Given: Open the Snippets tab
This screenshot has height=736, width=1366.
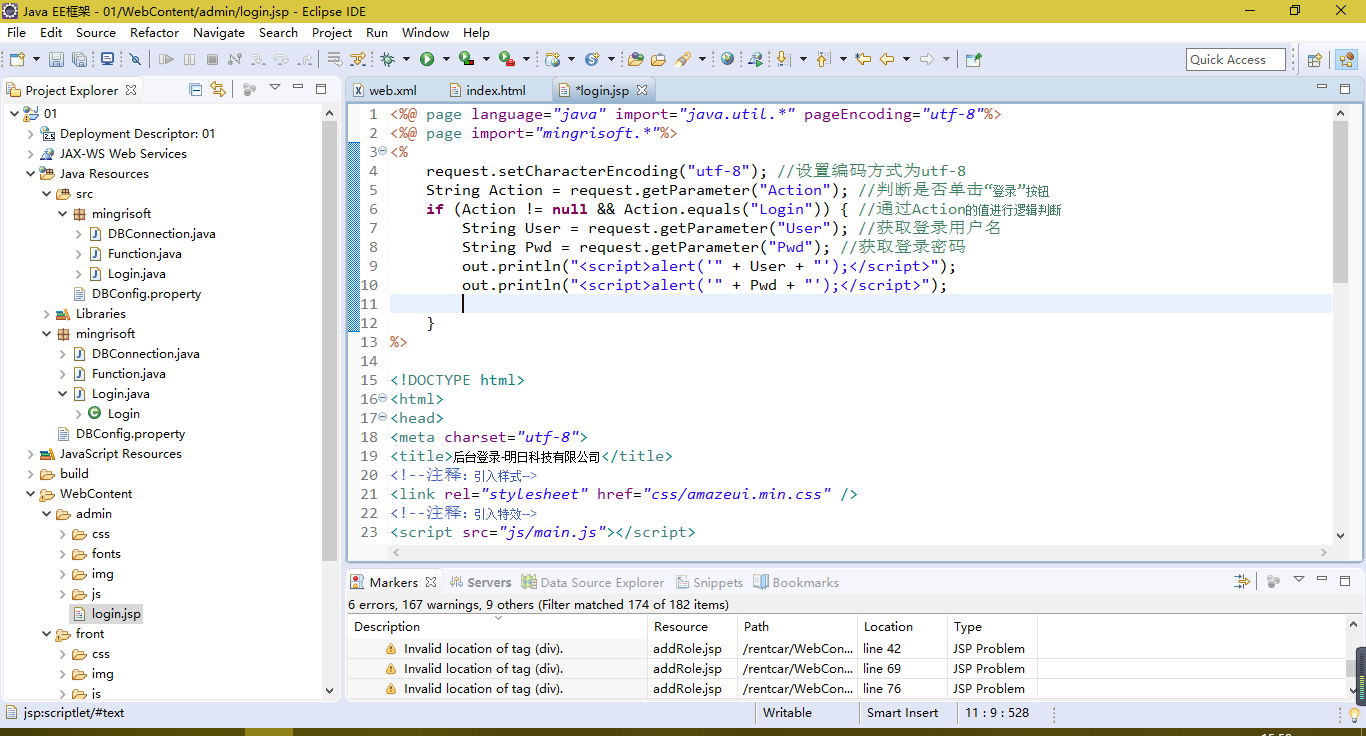Looking at the screenshot, I should point(709,582).
